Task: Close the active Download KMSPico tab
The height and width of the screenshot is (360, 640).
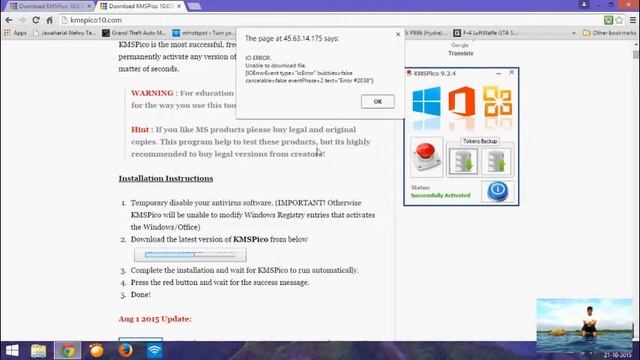Action: point(179,6)
